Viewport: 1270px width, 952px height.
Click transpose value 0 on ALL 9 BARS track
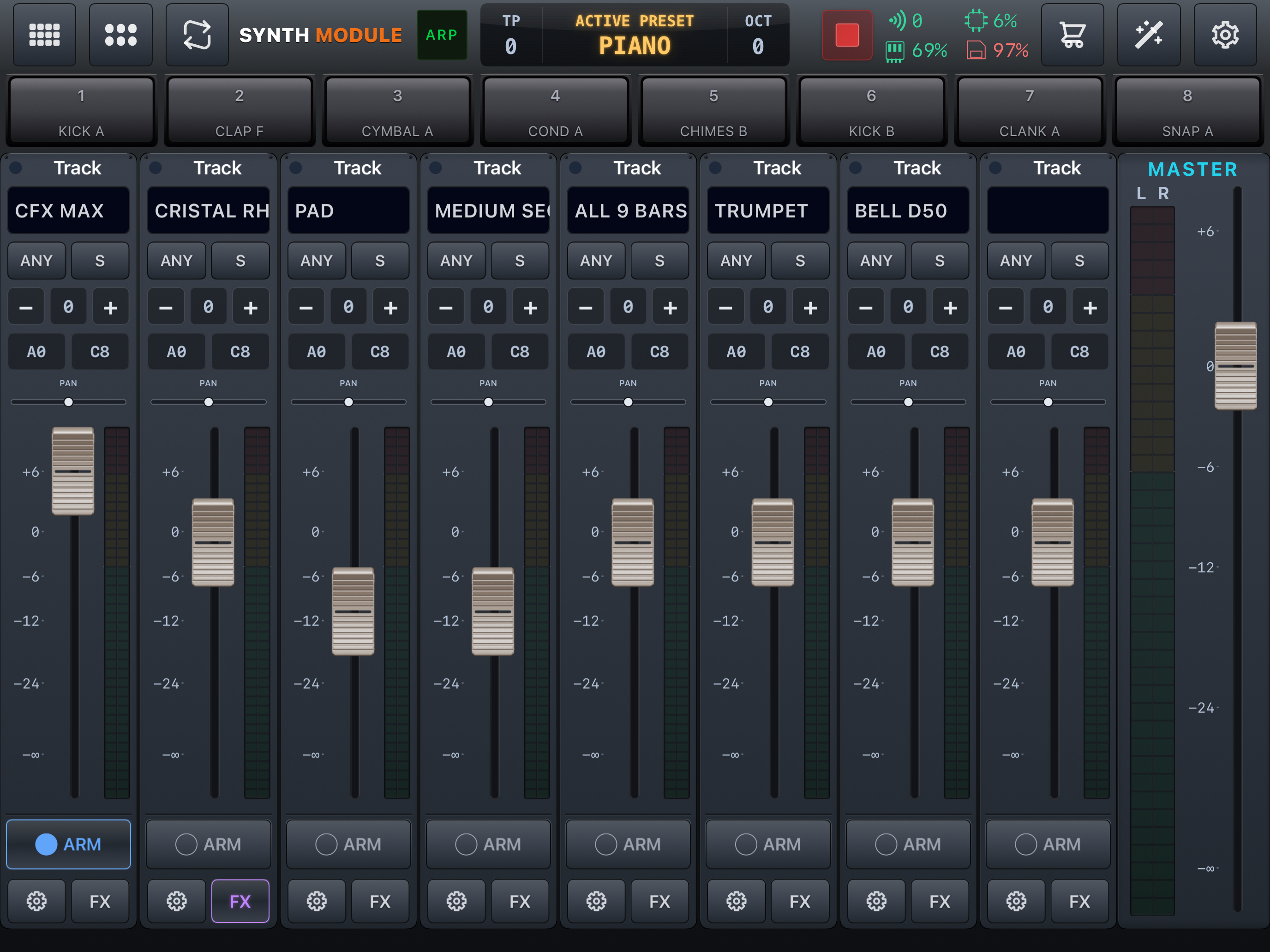click(628, 307)
